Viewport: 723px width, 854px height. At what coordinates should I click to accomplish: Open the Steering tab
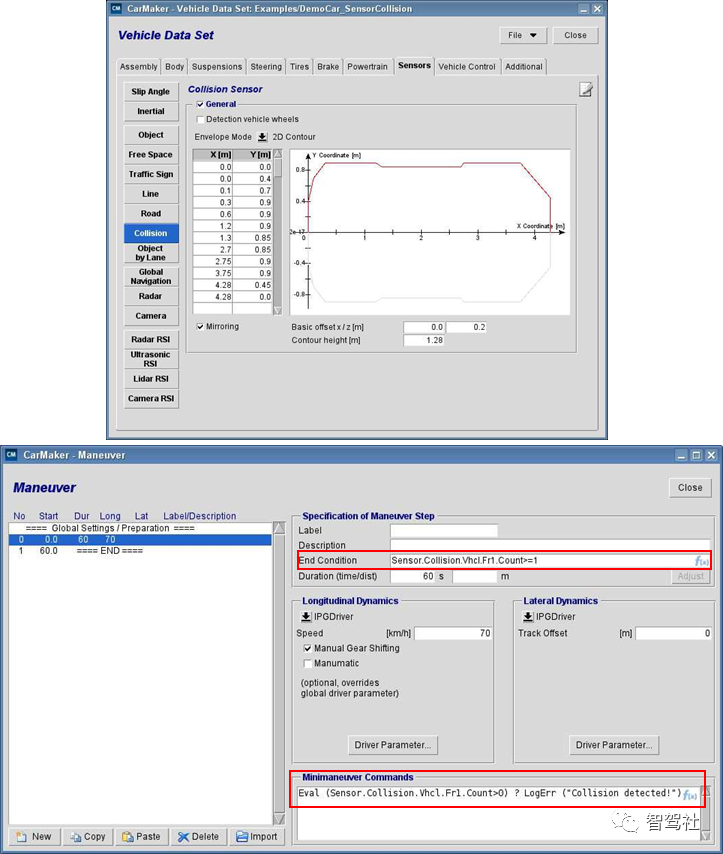[x=266, y=66]
